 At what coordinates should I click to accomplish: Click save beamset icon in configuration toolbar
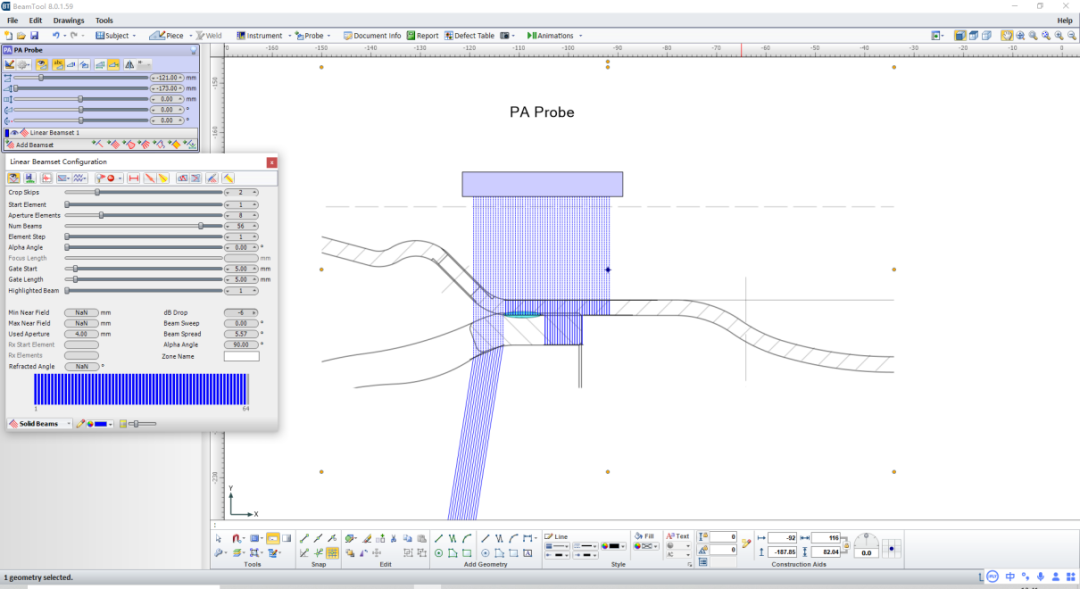(x=30, y=178)
